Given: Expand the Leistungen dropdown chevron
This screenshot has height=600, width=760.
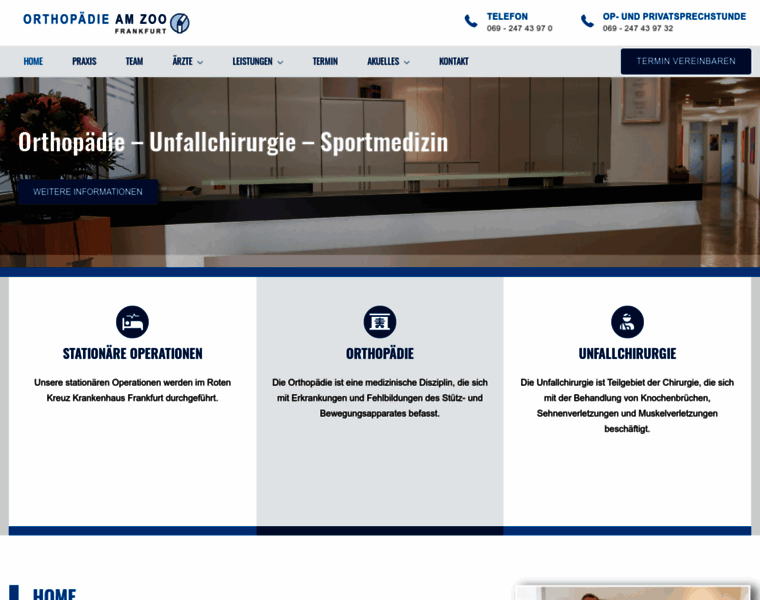Looking at the screenshot, I should (280, 62).
